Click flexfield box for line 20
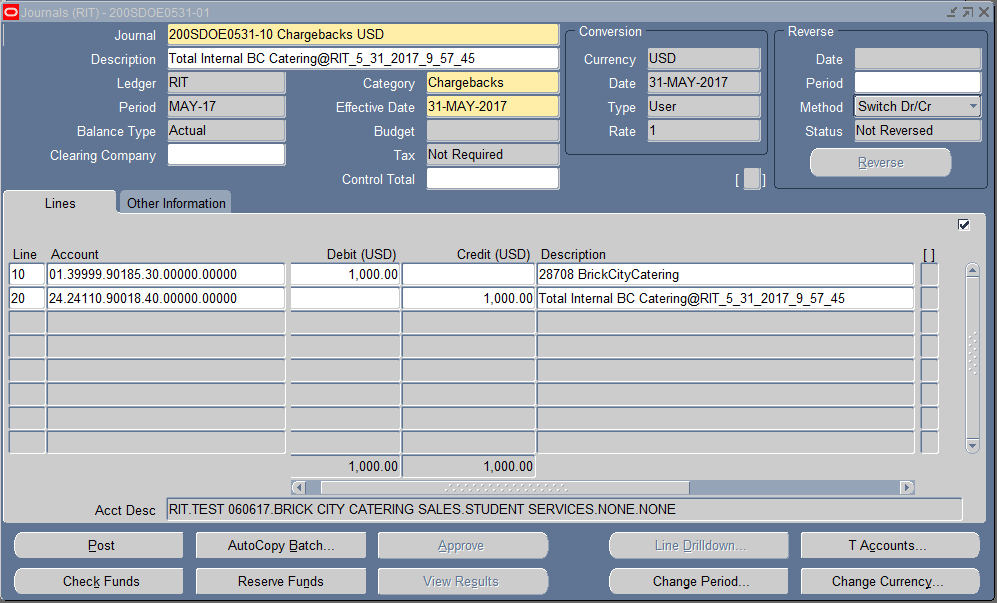The width and height of the screenshot is (997, 603). [x=929, y=298]
